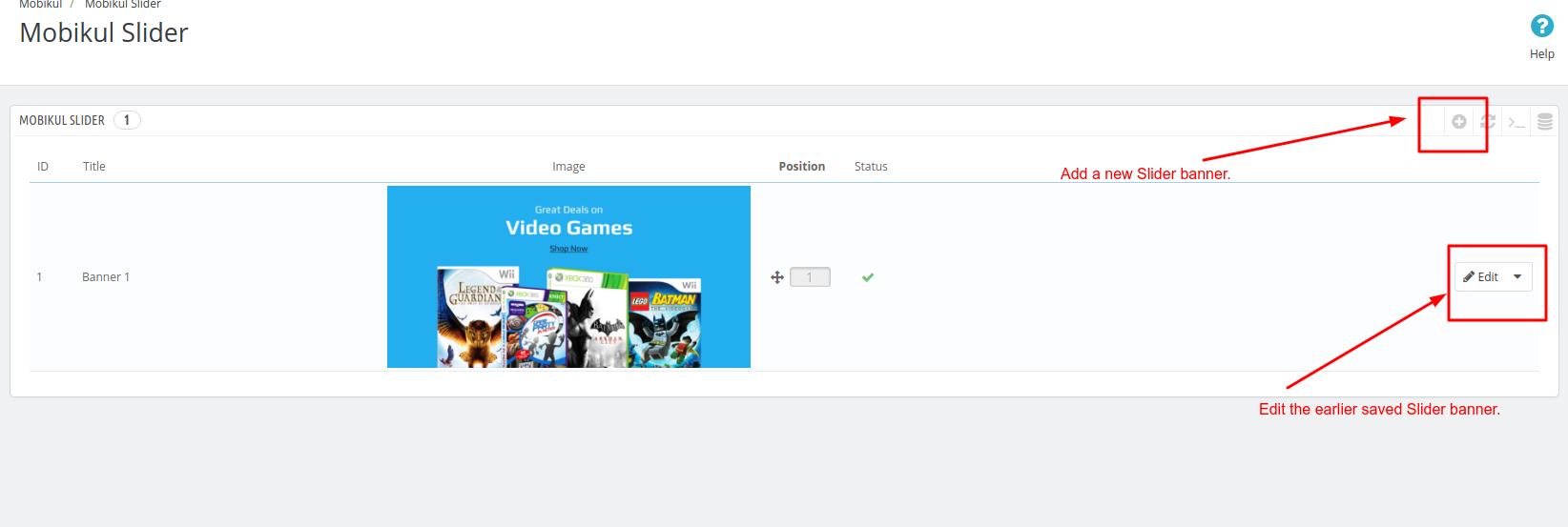Grab the move handle for Banner 1
Screen dimensions: 1568x527
coord(777,277)
